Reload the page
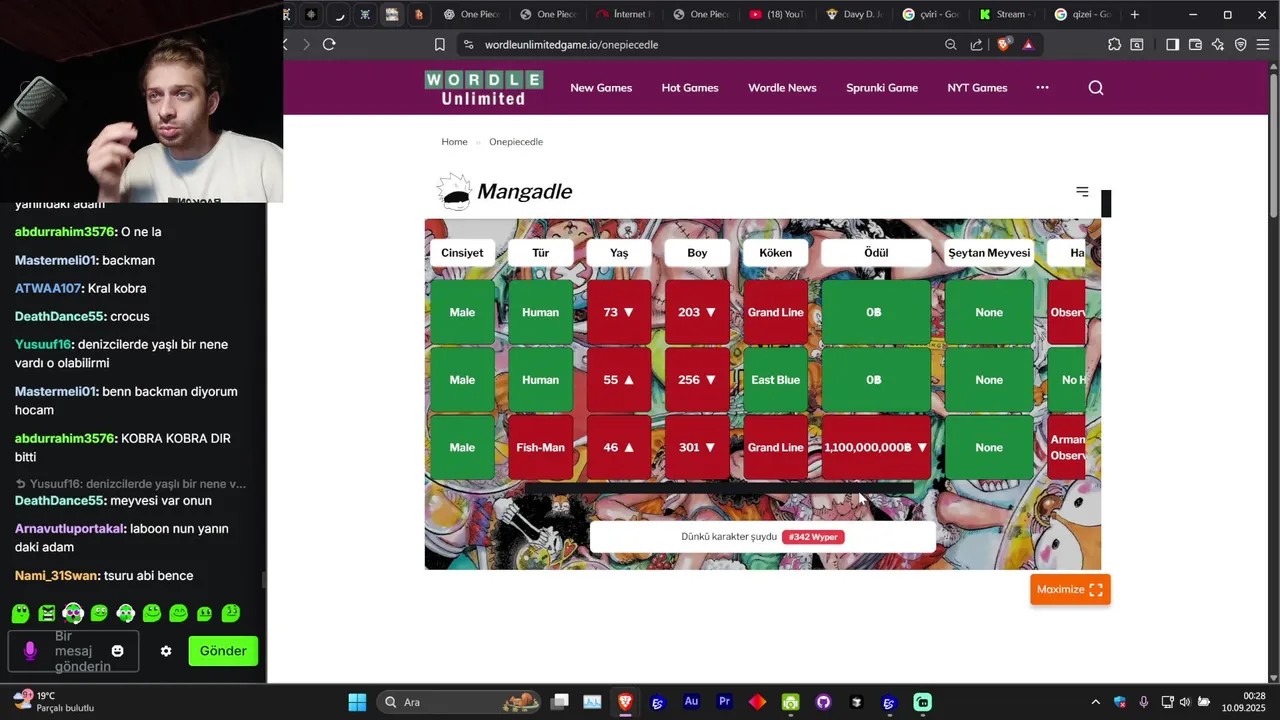 329,44
